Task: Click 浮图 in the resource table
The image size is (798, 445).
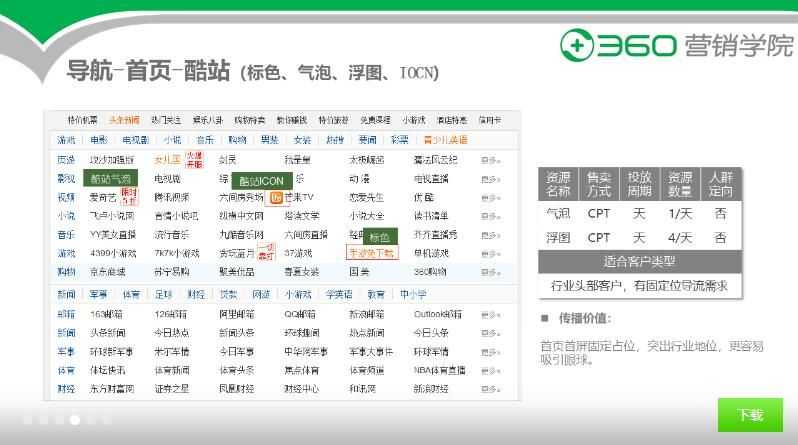Action: pos(558,238)
